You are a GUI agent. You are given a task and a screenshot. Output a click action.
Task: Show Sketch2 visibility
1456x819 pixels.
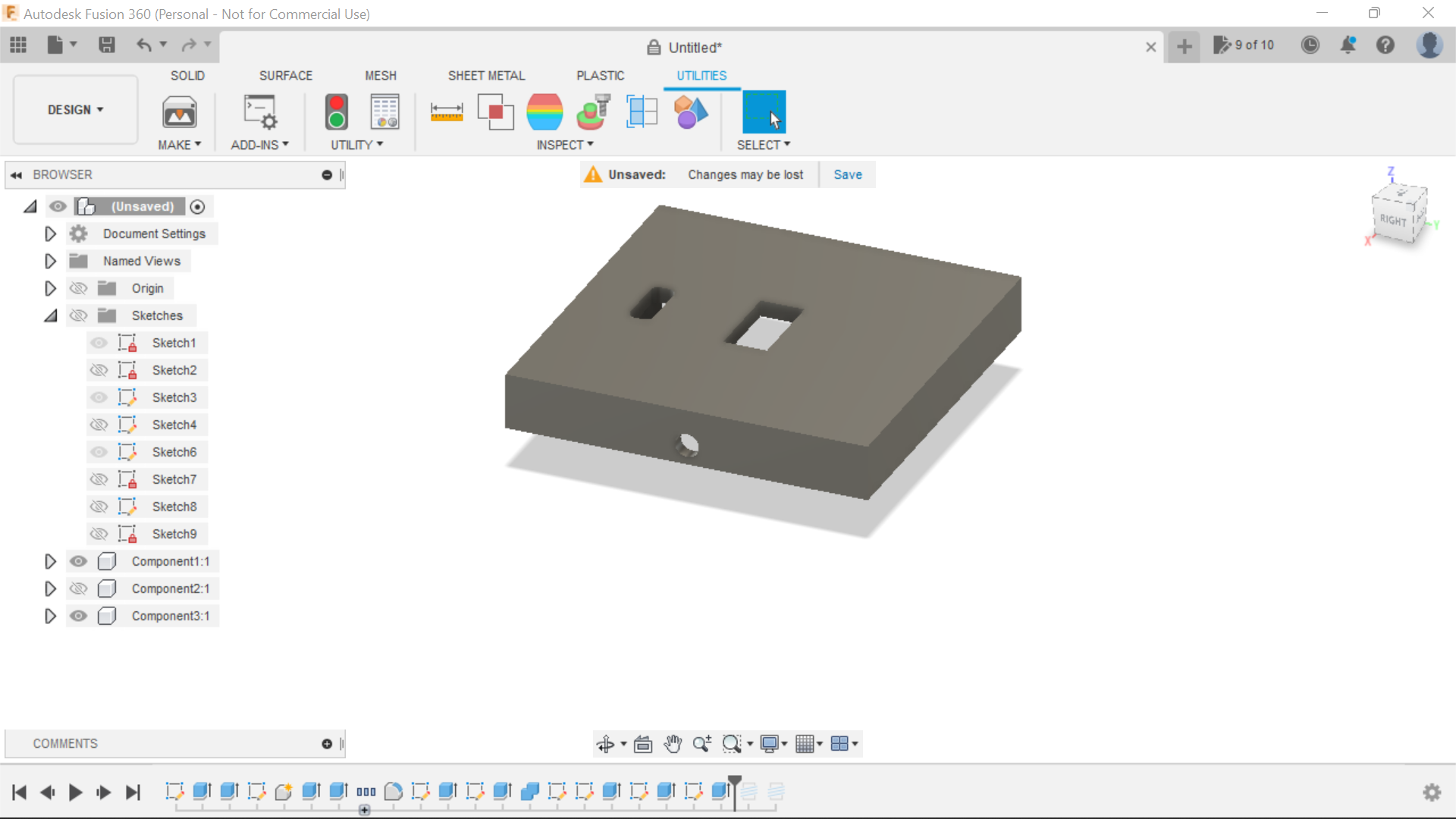(99, 370)
